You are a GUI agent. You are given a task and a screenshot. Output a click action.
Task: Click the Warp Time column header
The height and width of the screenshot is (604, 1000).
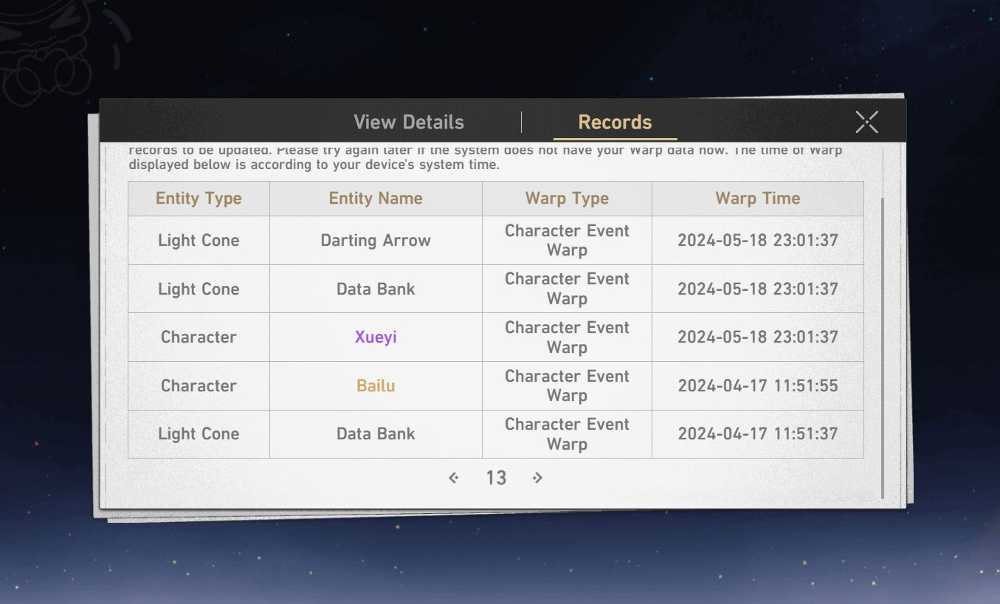point(758,198)
